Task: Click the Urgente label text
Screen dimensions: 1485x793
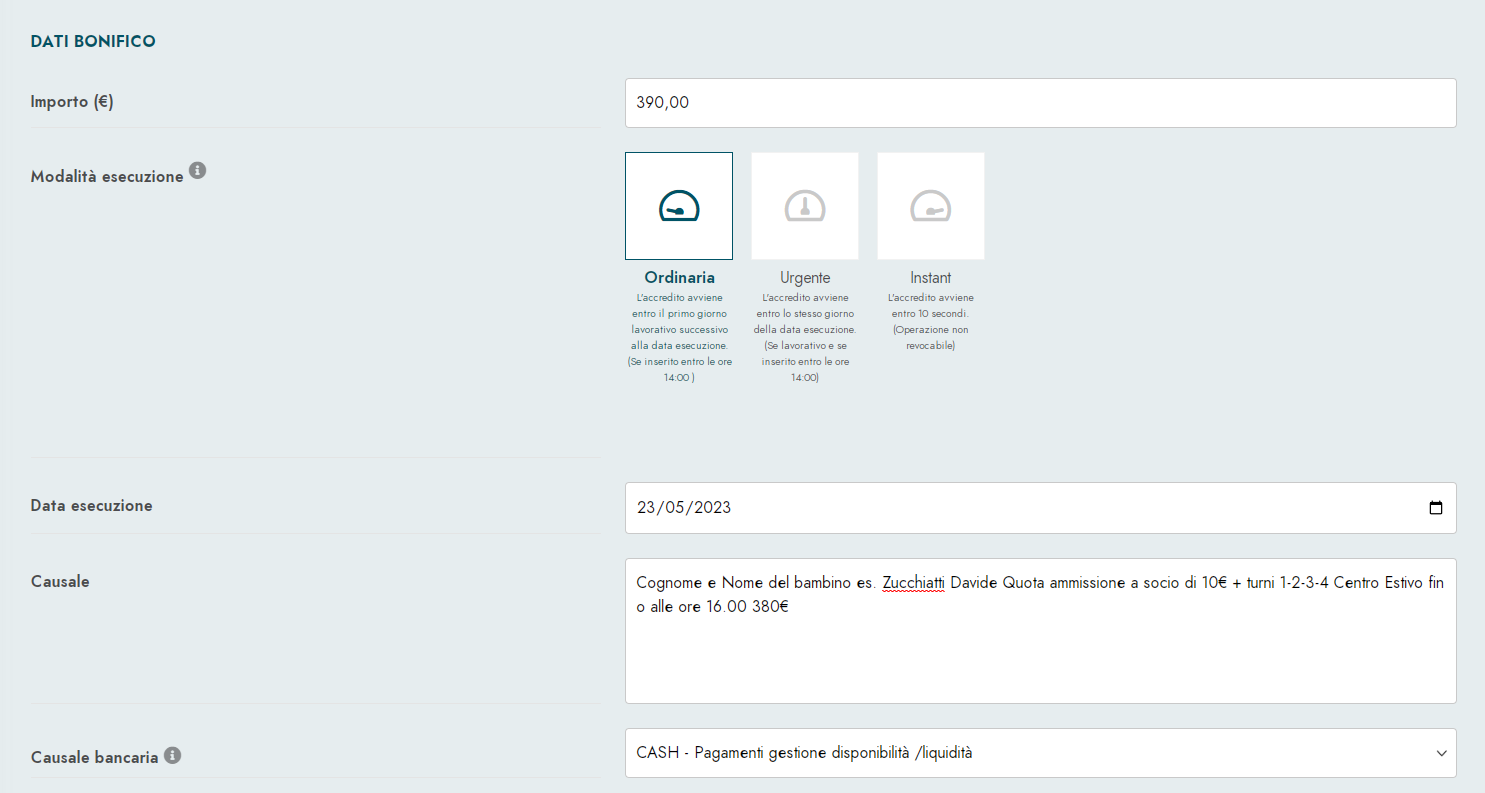Action: 805,278
